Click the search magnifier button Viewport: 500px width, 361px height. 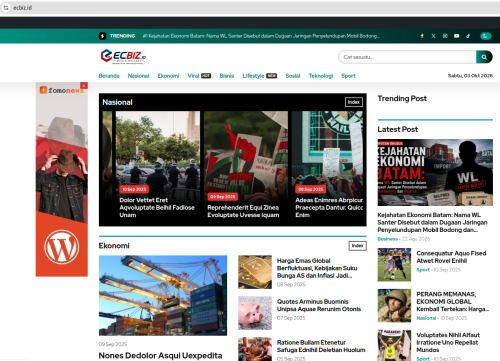(x=484, y=57)
